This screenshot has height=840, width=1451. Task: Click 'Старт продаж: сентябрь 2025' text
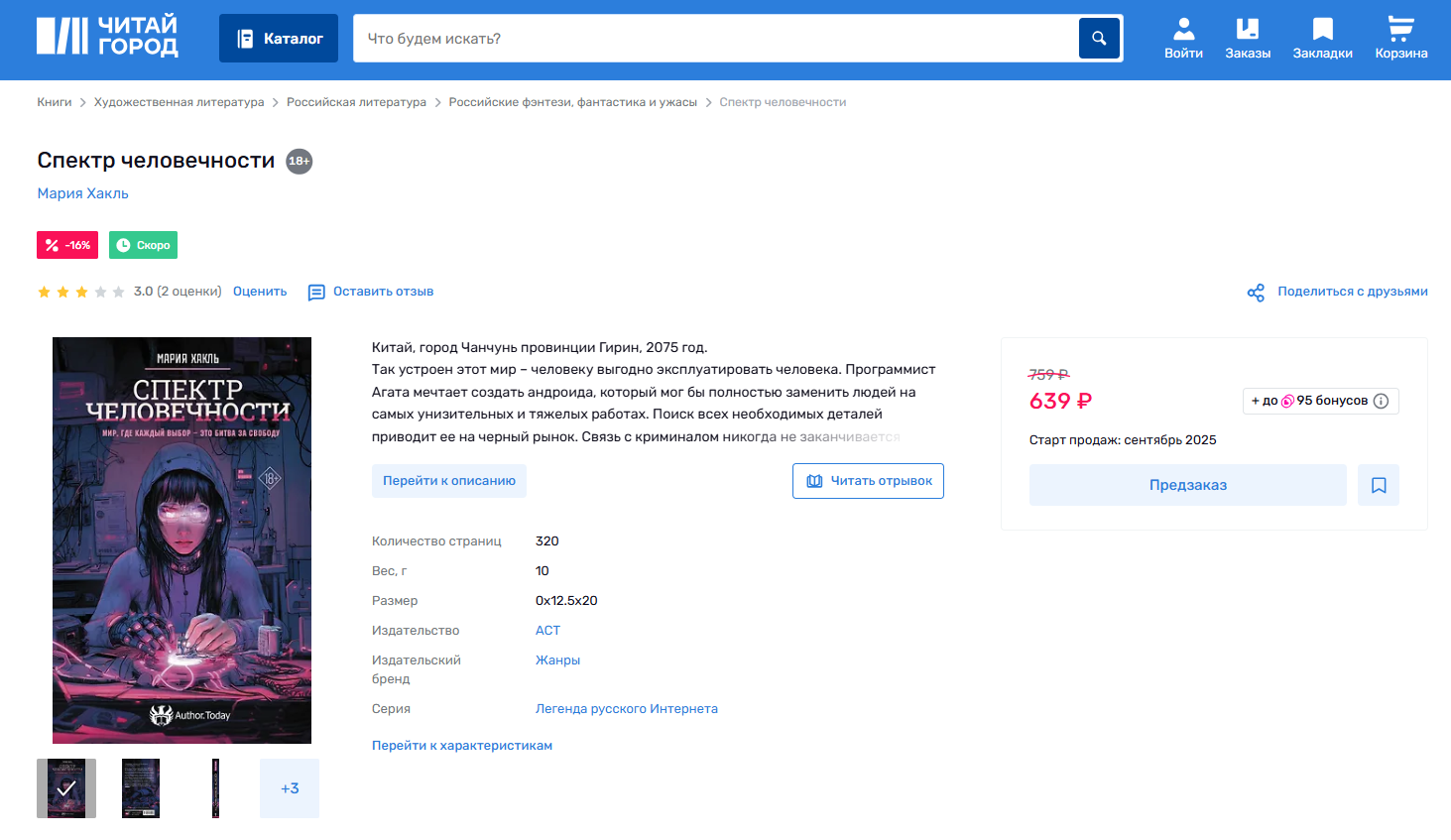tap(1123, 440)
